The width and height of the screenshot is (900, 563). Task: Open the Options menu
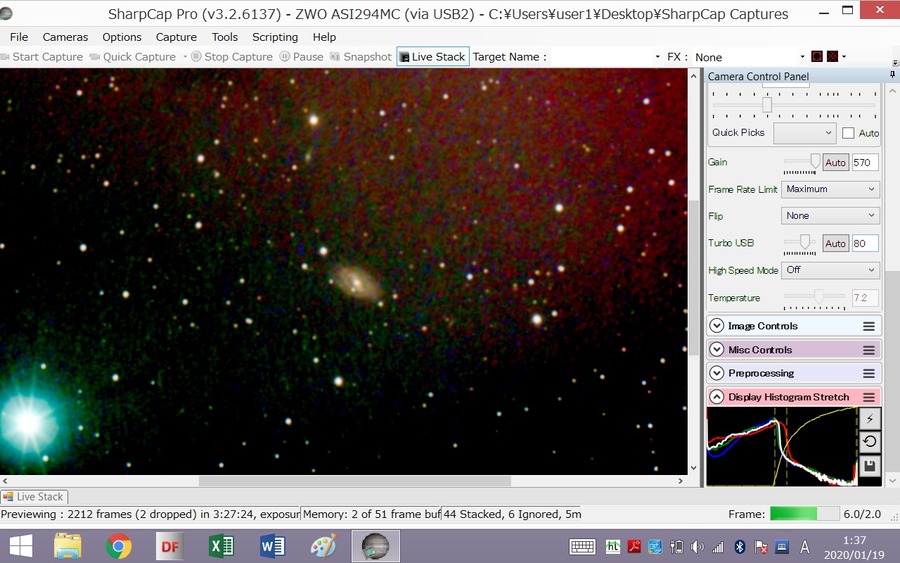122,37
